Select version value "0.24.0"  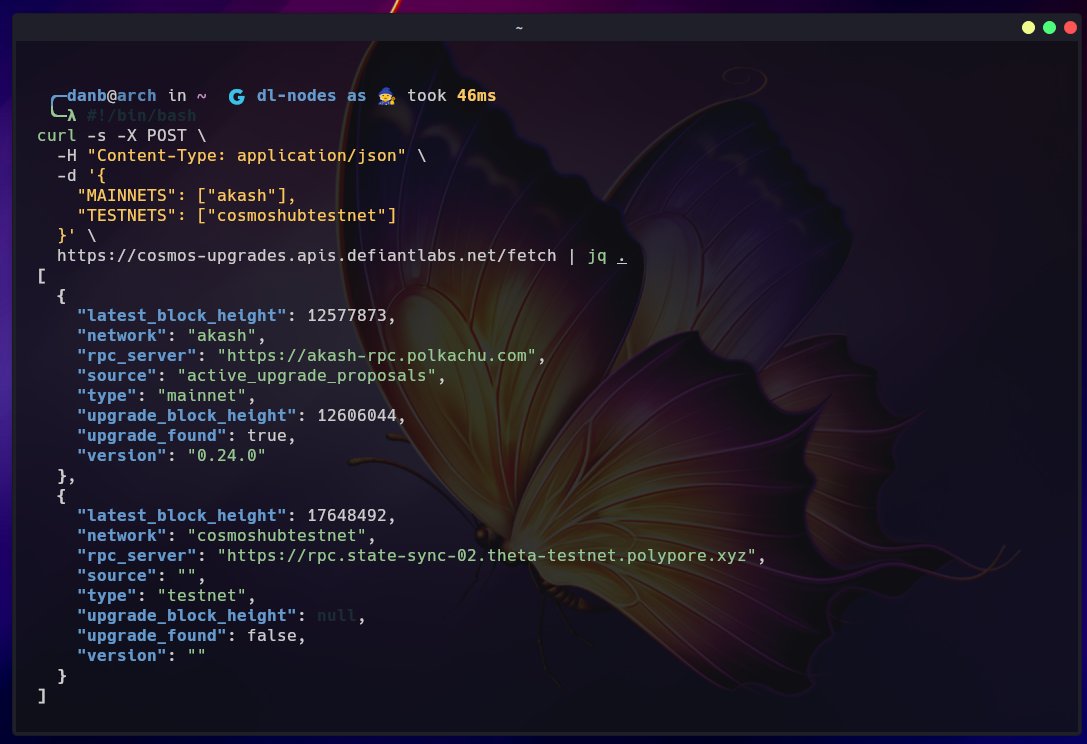coord(227,456)
